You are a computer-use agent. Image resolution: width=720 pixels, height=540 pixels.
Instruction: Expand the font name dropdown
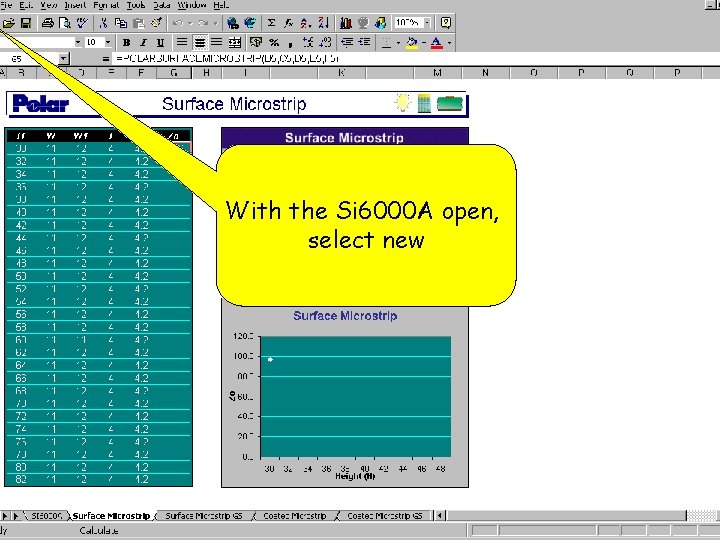78,43
